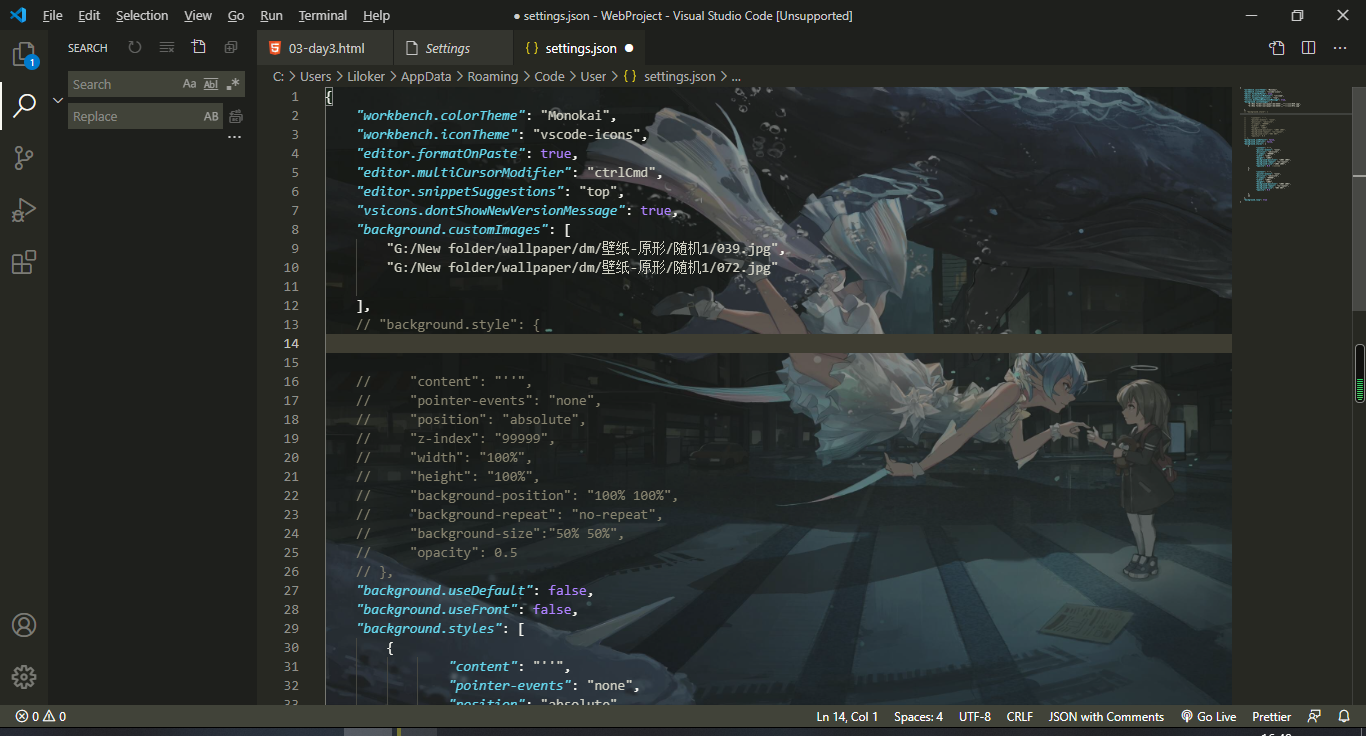Viewport: 1366px width, 736px height.
Task: Click the feedback icon in status bar
Action: (1314, 716)
